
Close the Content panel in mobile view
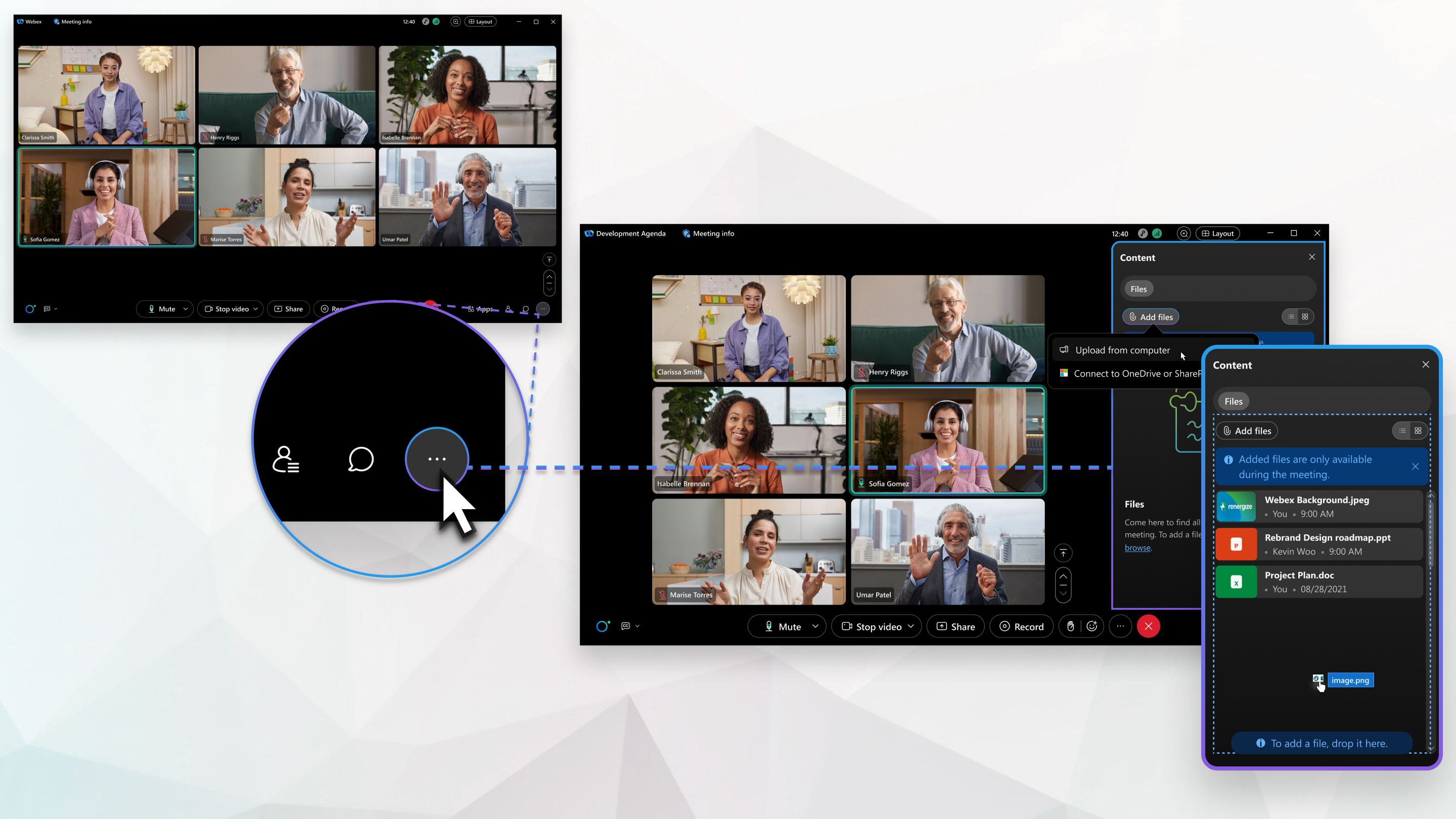point(1424,364)
